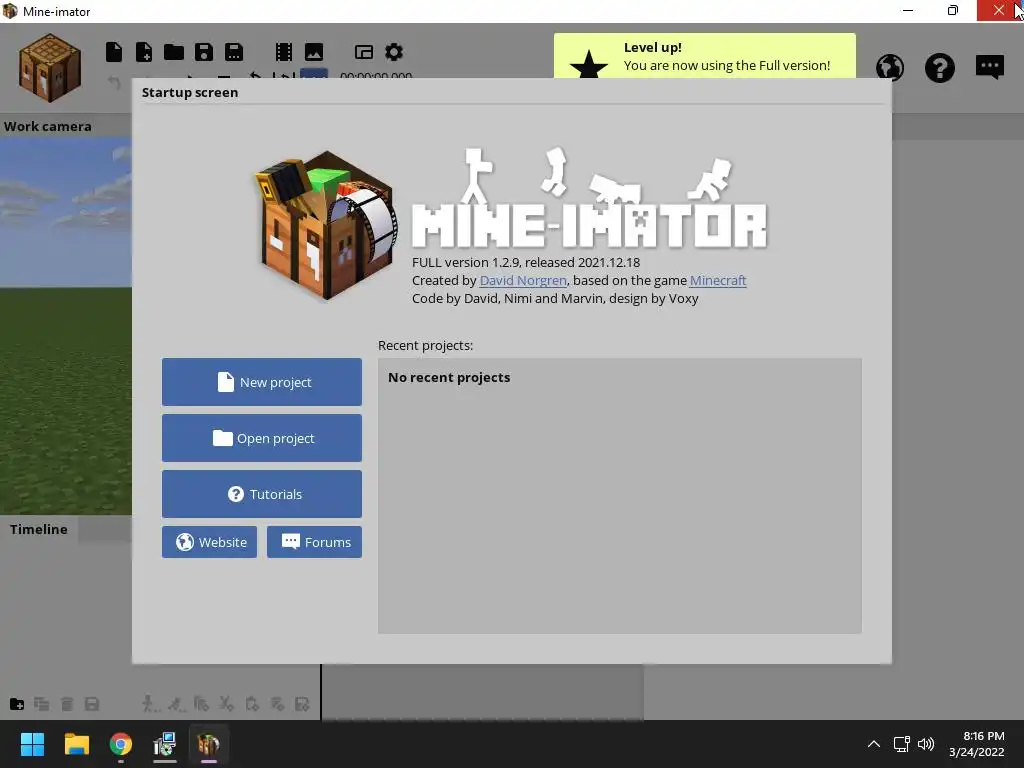Image resolution: width=1024 pixels, height=768 pixels.
Task: Click the Level up notification banner
Action: (705, 56)
